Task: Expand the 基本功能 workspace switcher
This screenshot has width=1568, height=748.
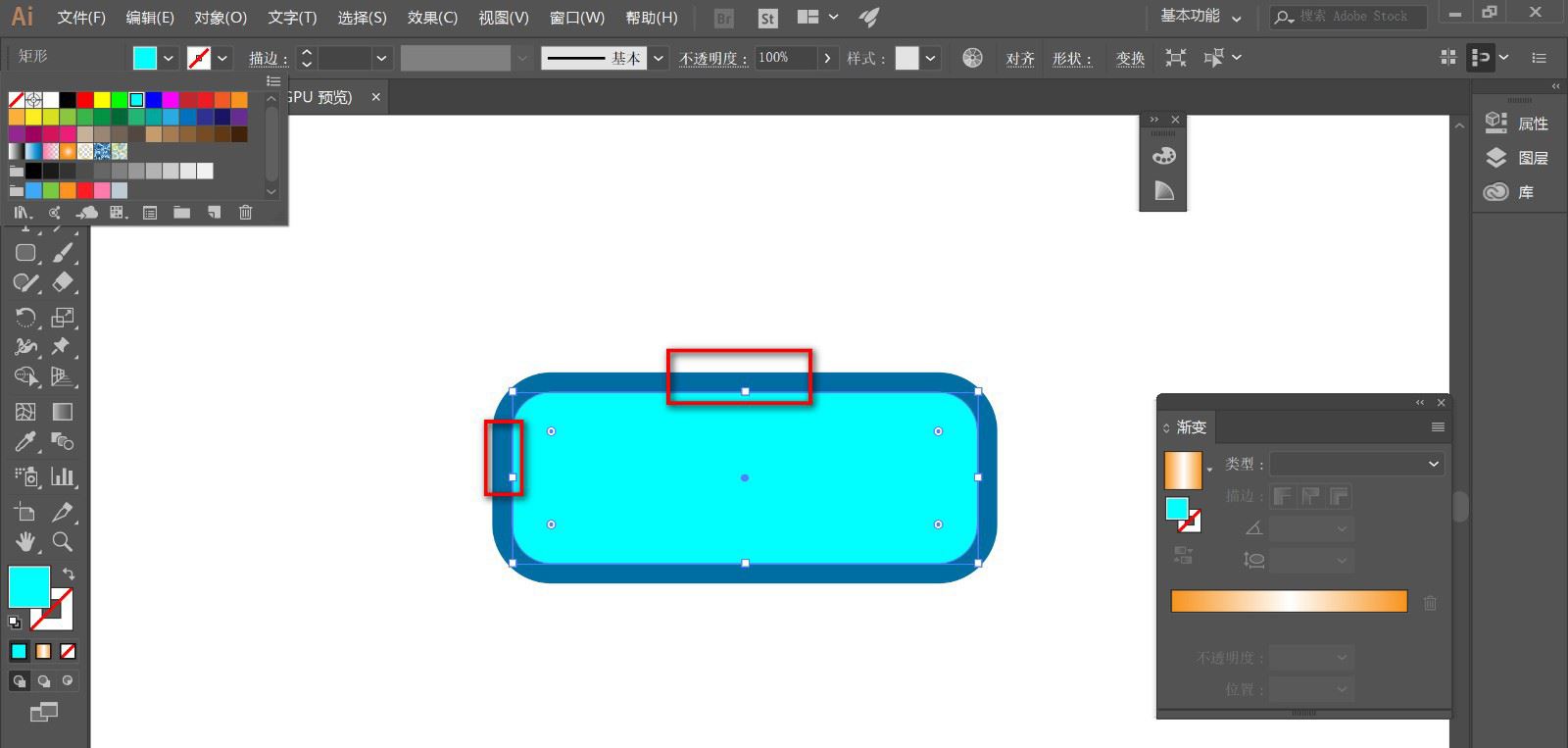Action: pos(1200,17)
